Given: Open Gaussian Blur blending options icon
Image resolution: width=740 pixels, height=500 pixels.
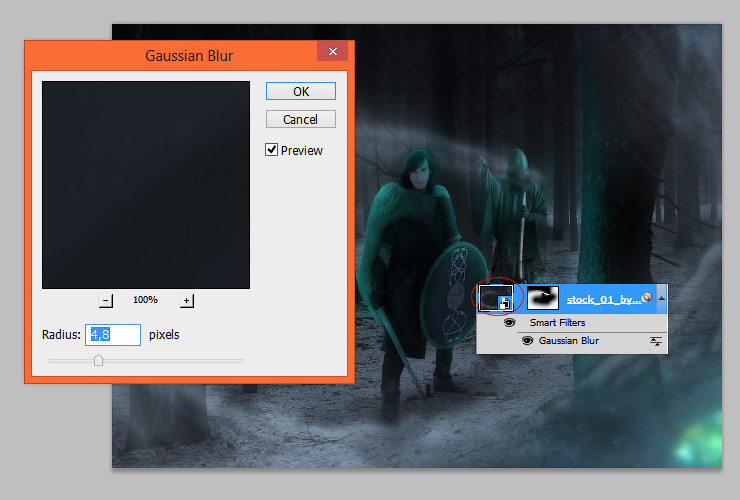Looking at the screenshot, I should pos(656,341).
